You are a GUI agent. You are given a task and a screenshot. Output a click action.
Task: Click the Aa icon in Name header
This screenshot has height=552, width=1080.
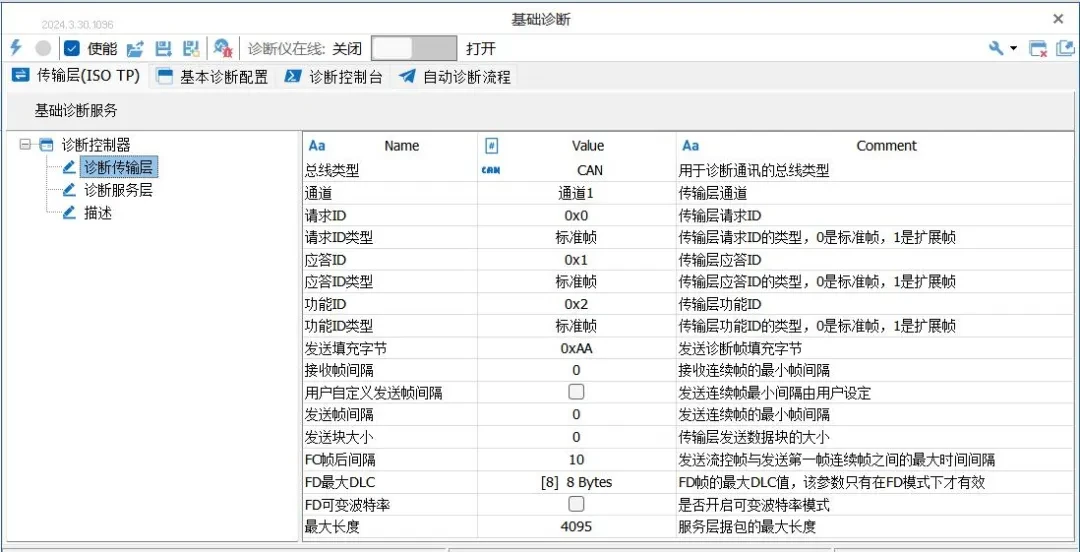tap(317, 145)
